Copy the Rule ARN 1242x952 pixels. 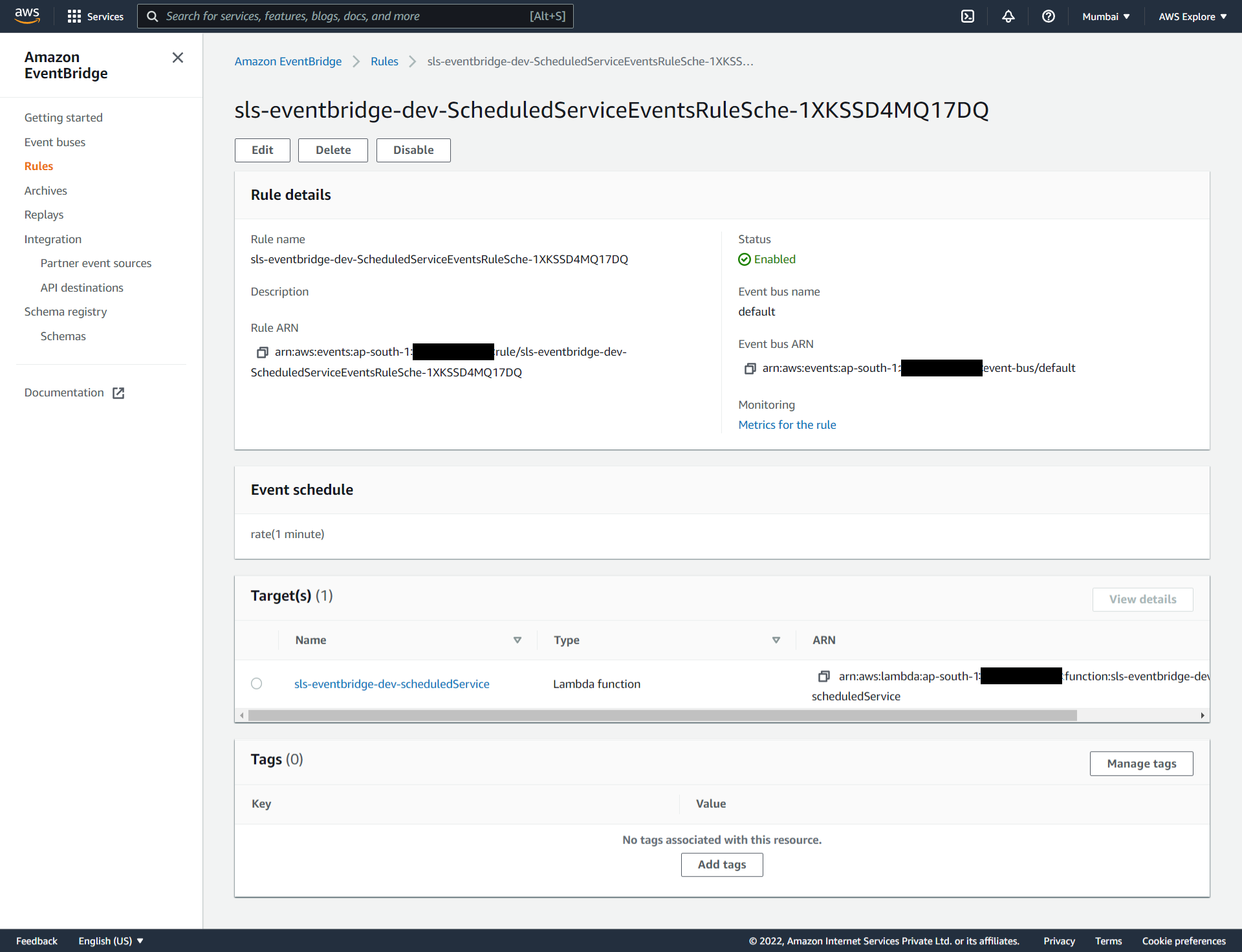coord(262,352)
